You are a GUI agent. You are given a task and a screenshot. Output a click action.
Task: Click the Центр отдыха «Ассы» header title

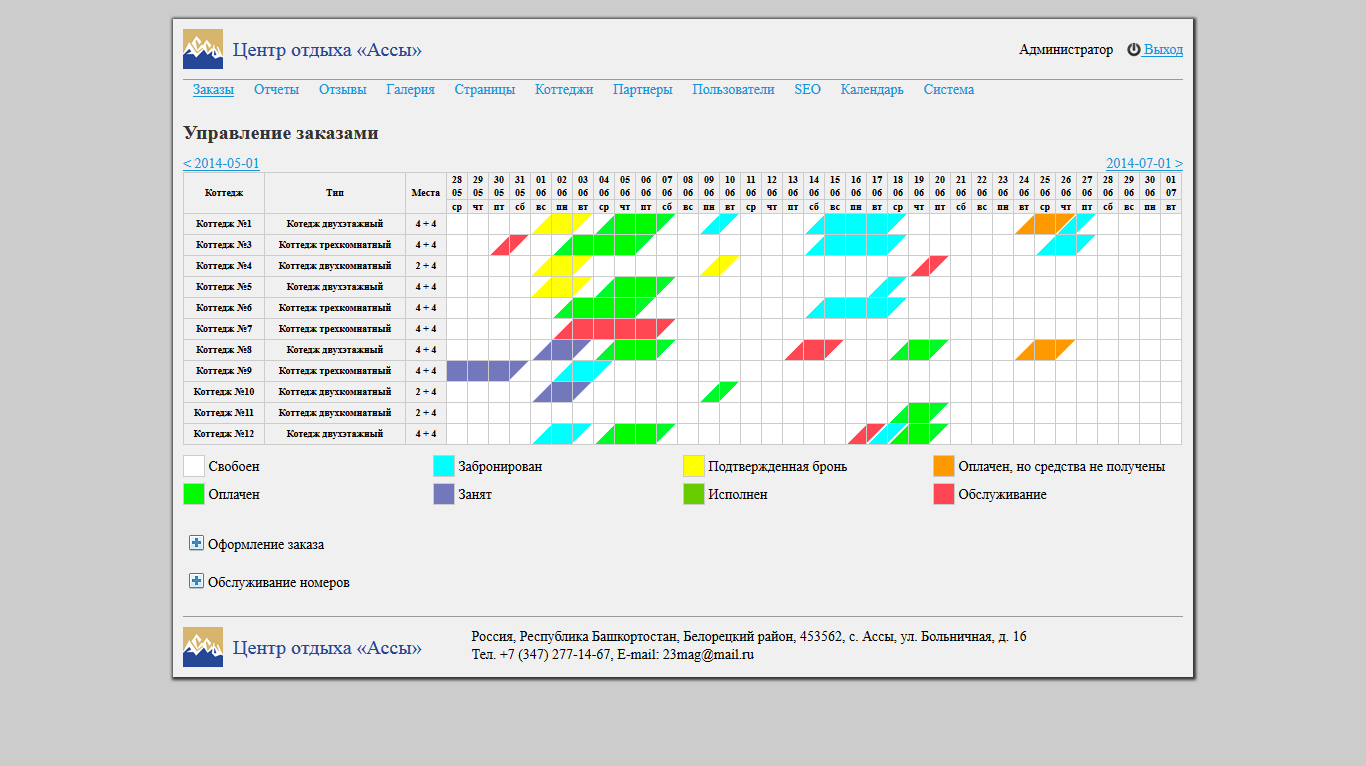327,49
